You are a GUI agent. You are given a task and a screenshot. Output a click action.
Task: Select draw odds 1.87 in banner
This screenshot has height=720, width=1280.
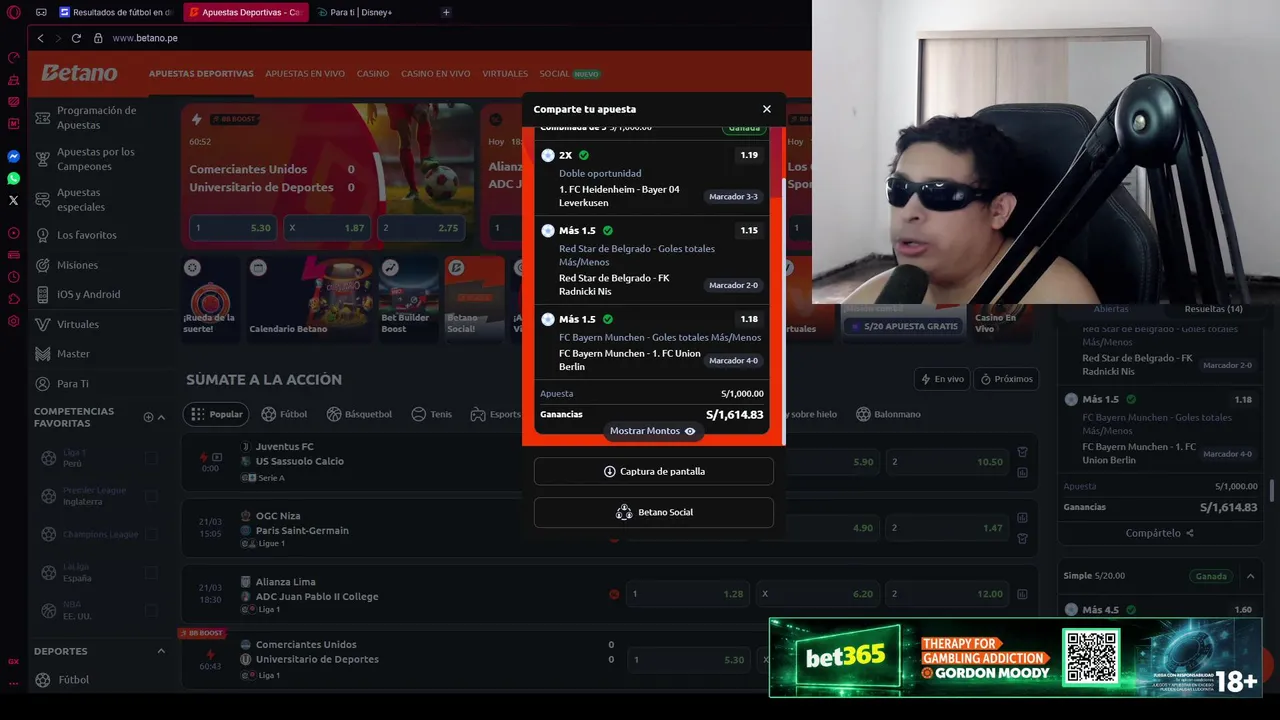click(x=327, y=228)
